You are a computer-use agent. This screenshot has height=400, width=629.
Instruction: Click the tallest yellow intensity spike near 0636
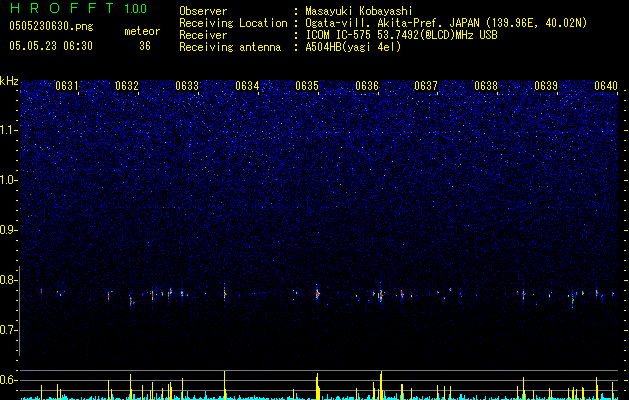[x=381, y=385]
